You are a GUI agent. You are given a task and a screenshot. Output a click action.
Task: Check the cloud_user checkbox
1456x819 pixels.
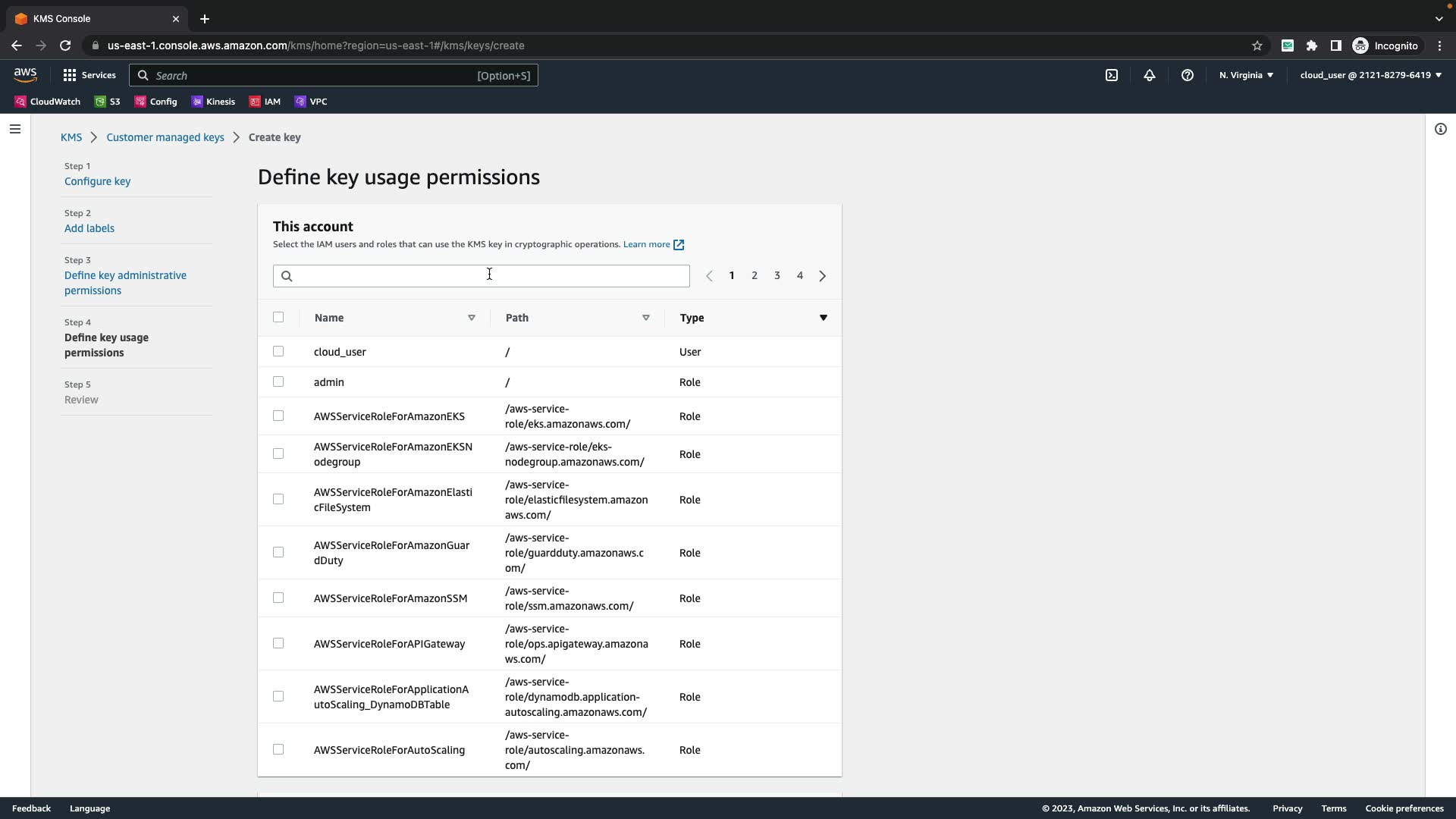(278, 352)
